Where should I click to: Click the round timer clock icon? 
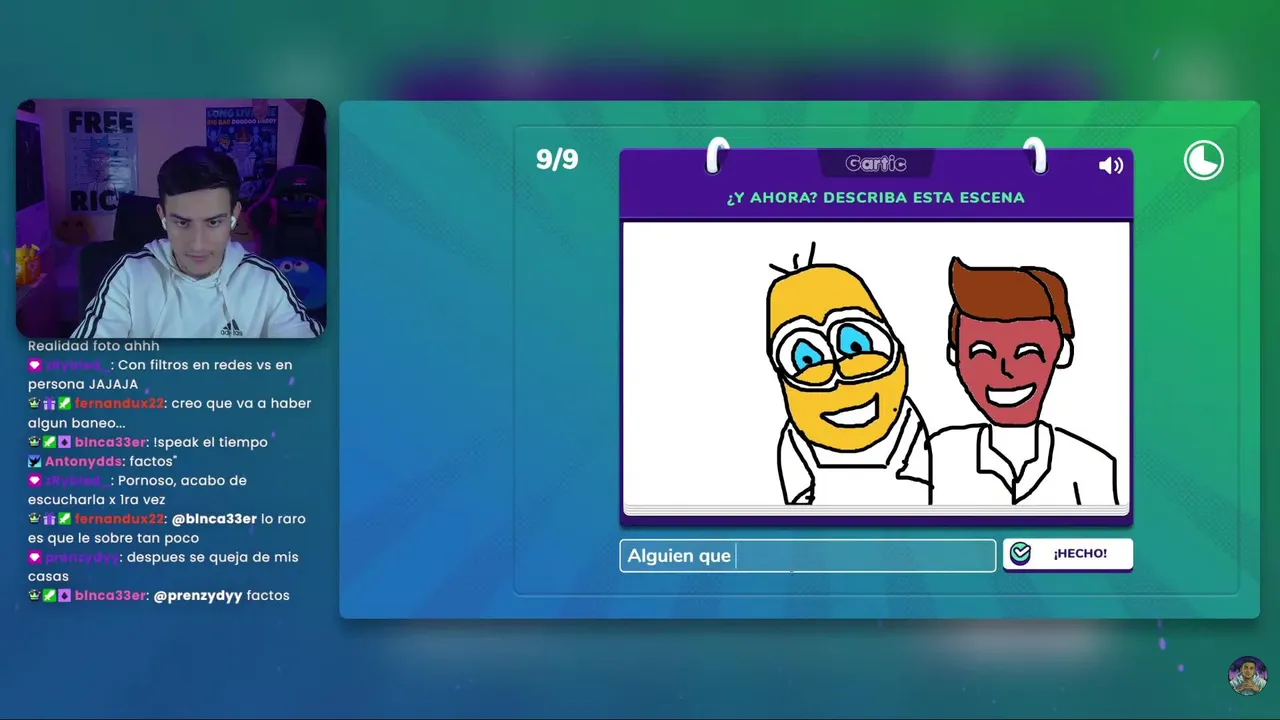coord(1204,160)
